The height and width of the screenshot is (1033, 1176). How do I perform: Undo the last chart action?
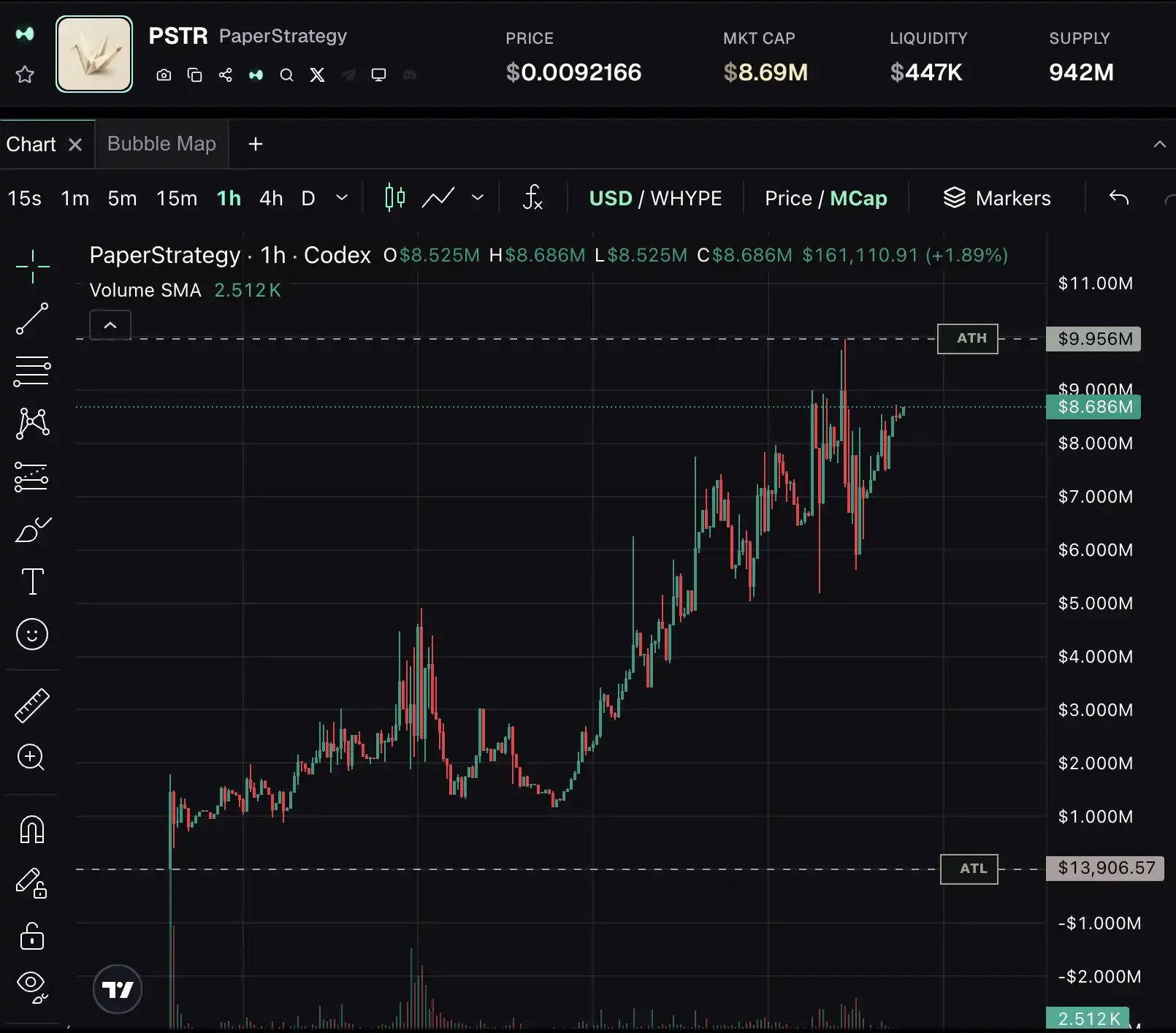(1118, 197)
